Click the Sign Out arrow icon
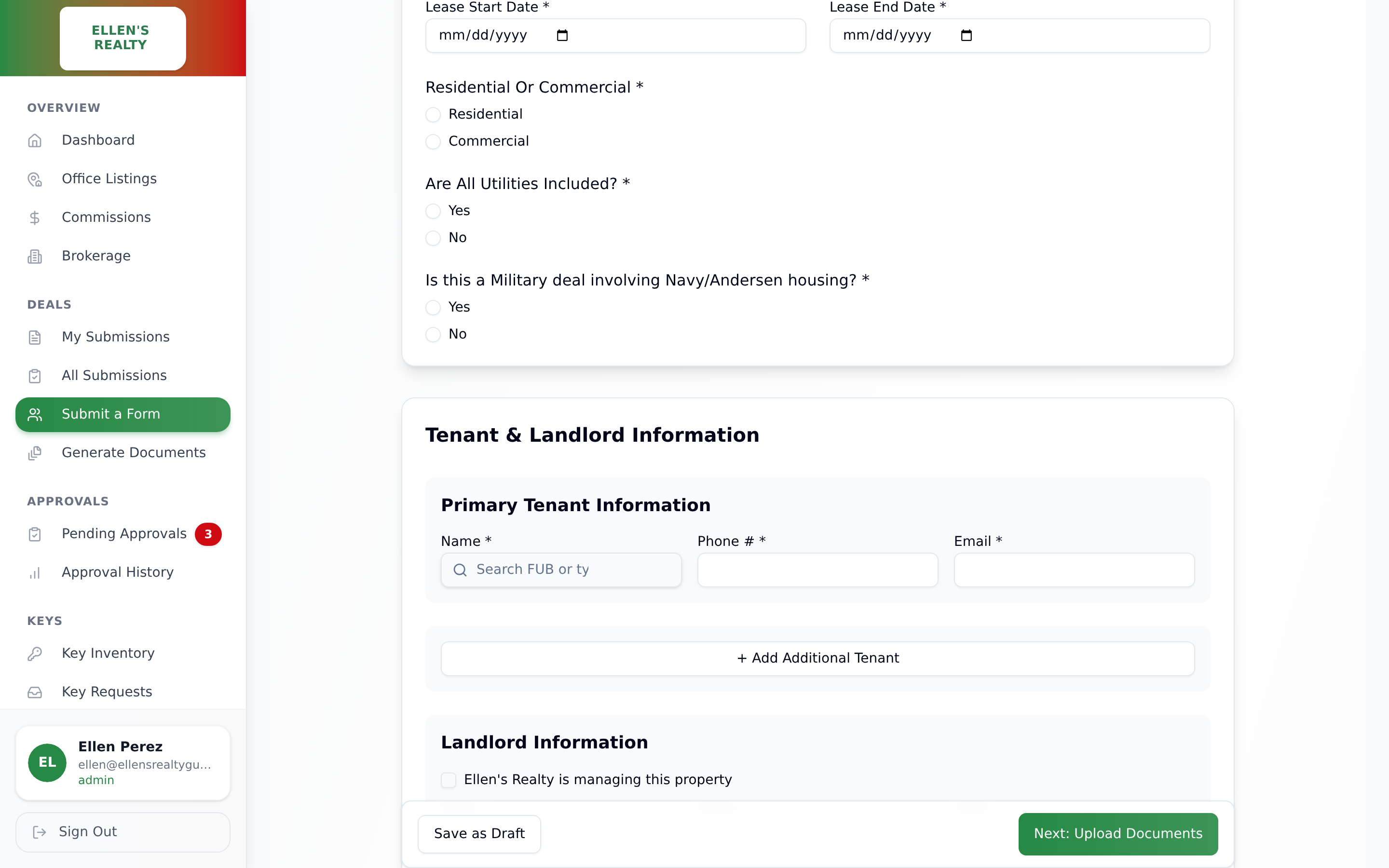Viewport: 1389px width, 868px height. click(40, 832)
